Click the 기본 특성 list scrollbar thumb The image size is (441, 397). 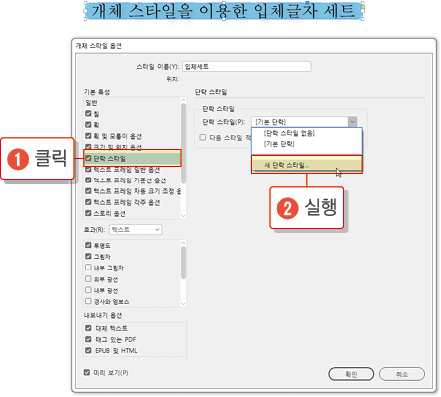(x=183, y=143)
